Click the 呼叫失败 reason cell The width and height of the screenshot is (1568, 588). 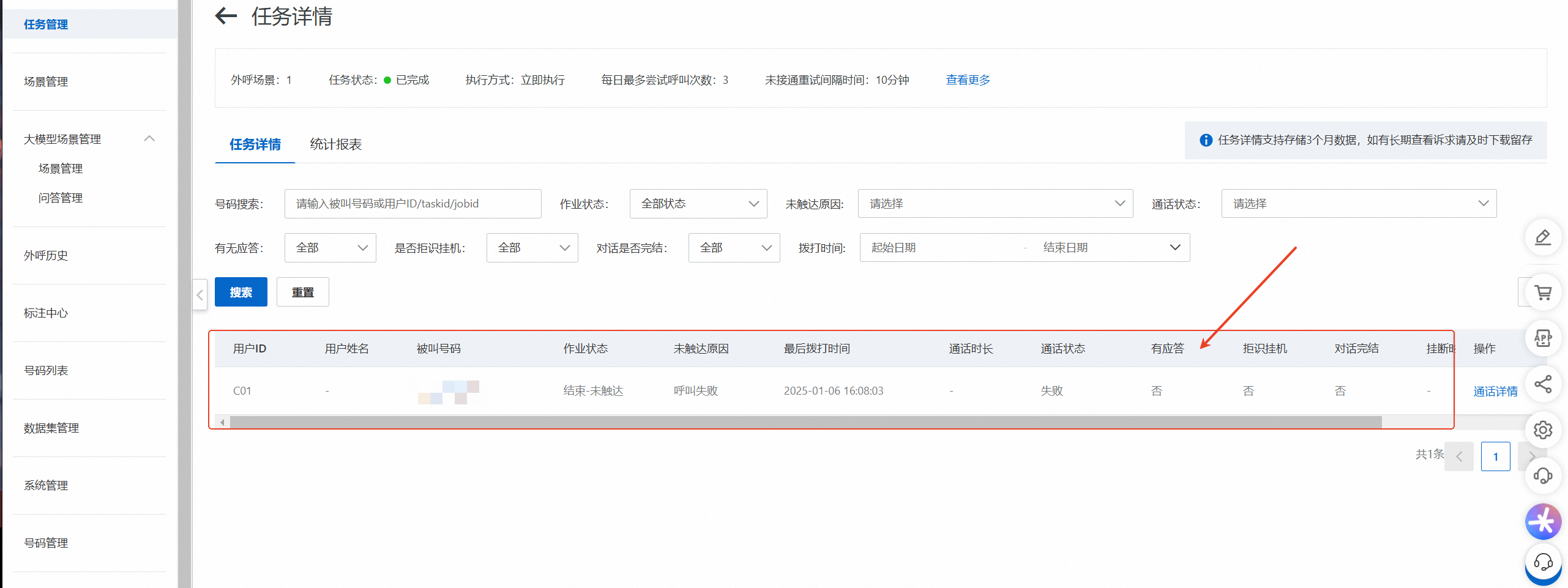(x=696, y=391)
